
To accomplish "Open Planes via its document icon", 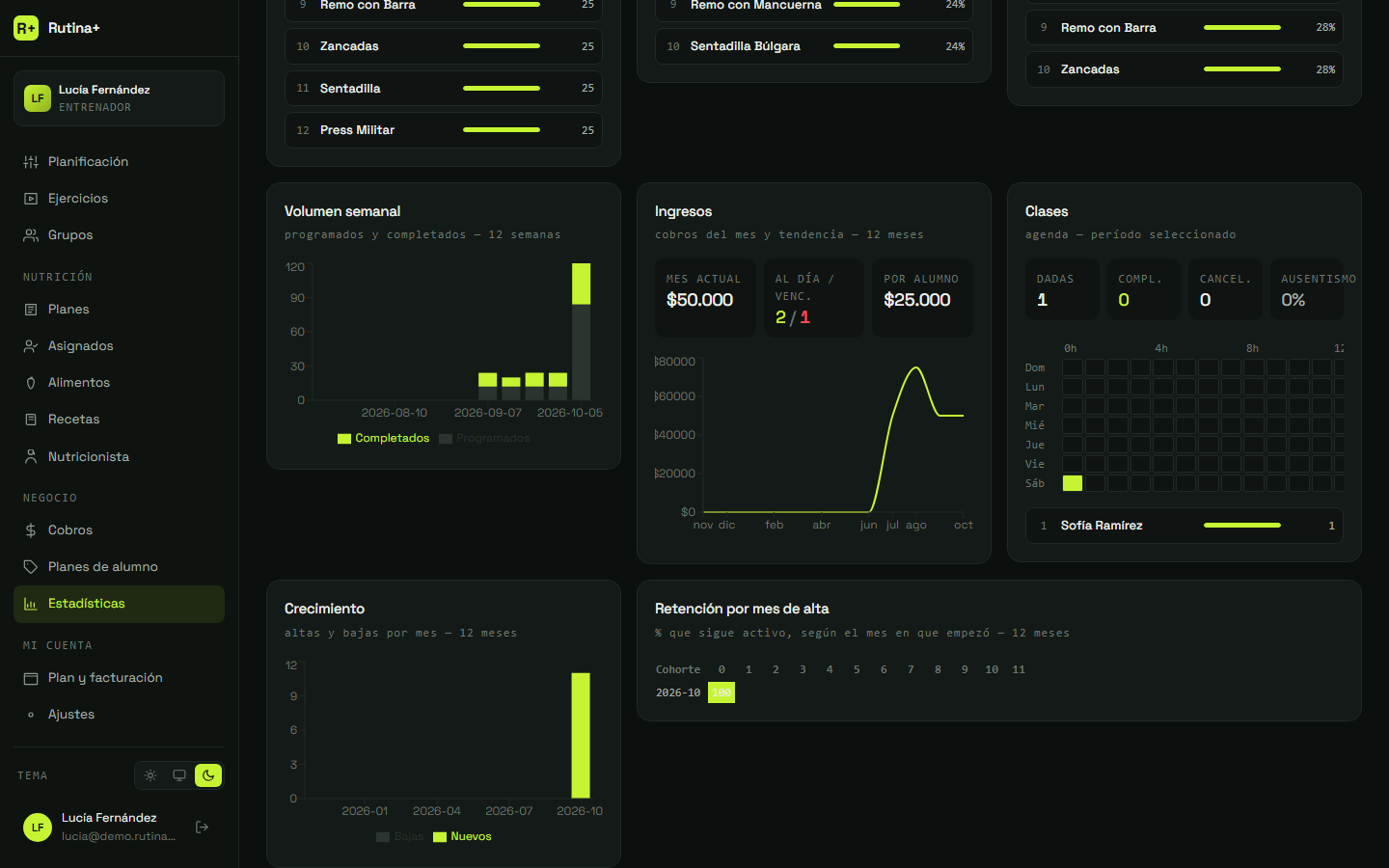I will [31, 310].
